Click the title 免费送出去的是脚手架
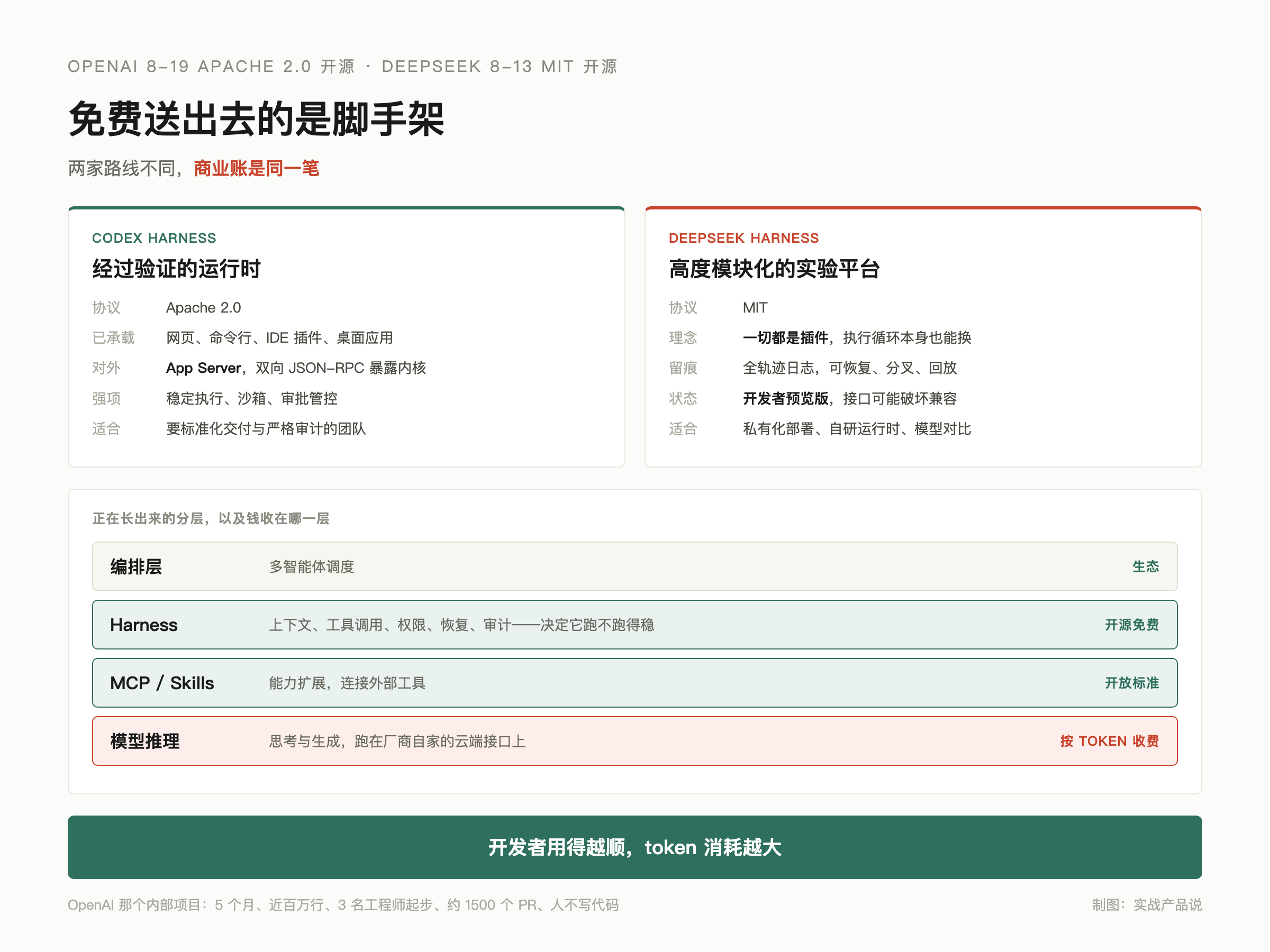 256,119
